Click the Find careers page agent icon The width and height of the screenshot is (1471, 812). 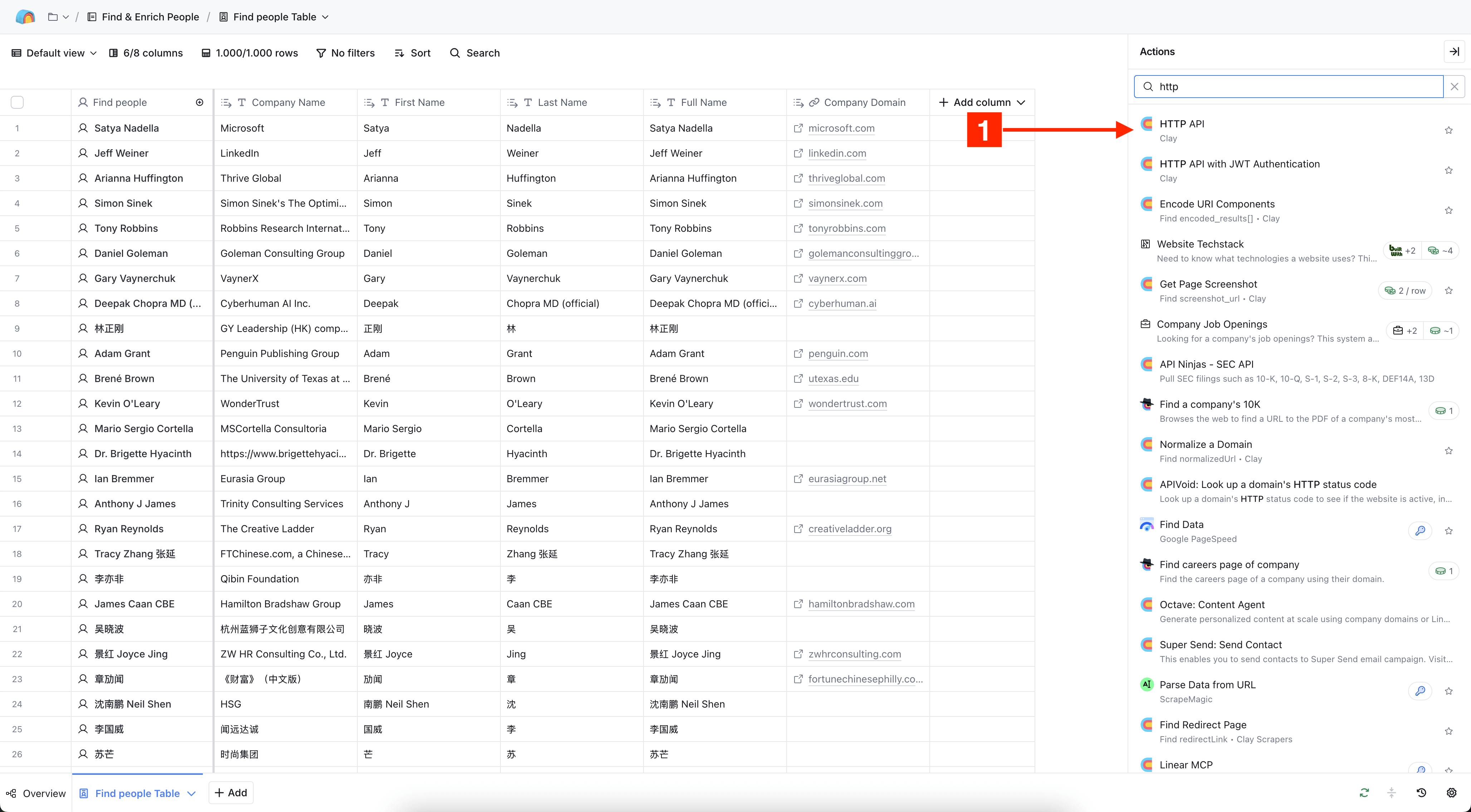(x=1146, y=564)
